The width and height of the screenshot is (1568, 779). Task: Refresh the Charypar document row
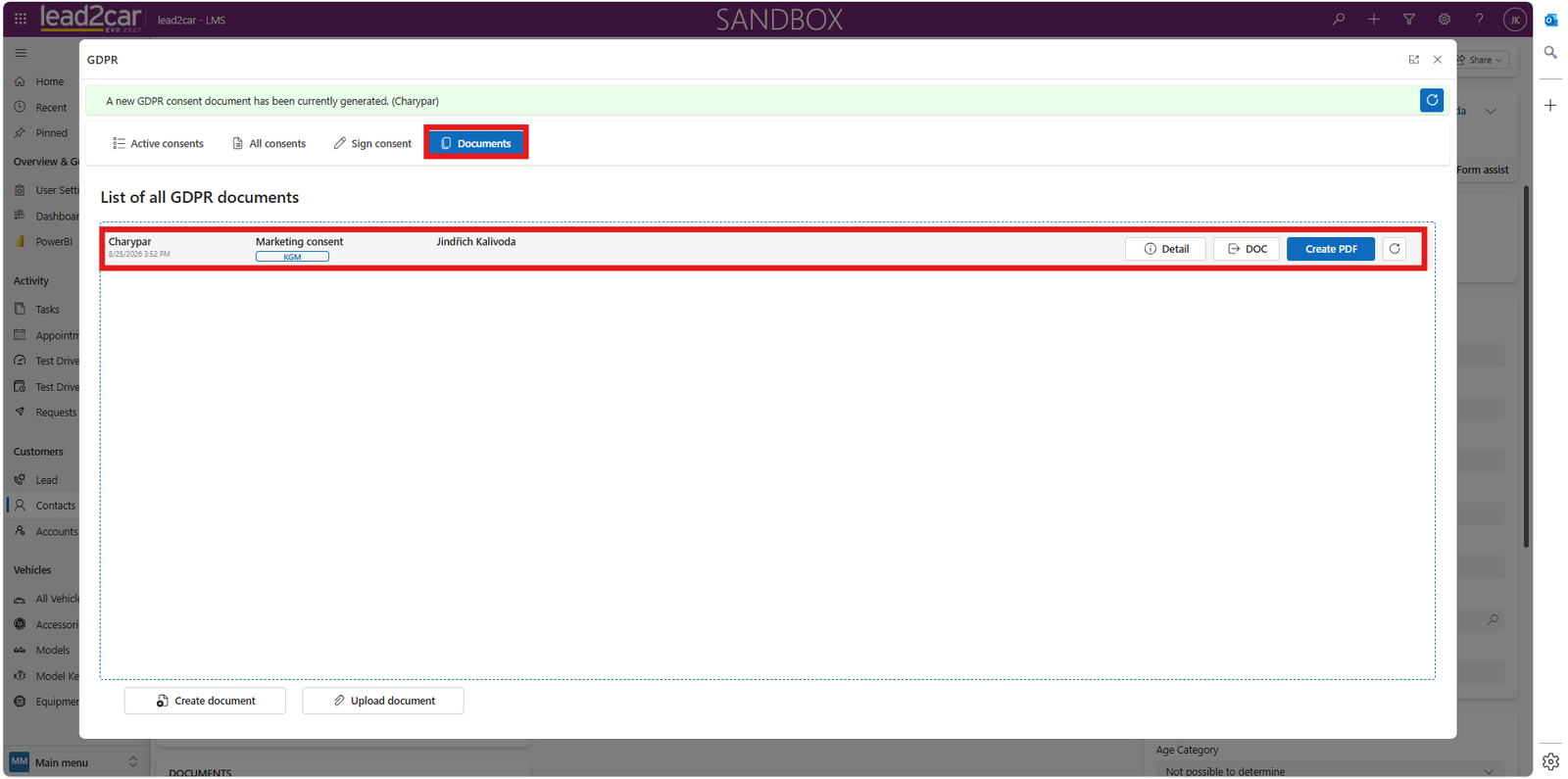tap(1395, 249)
